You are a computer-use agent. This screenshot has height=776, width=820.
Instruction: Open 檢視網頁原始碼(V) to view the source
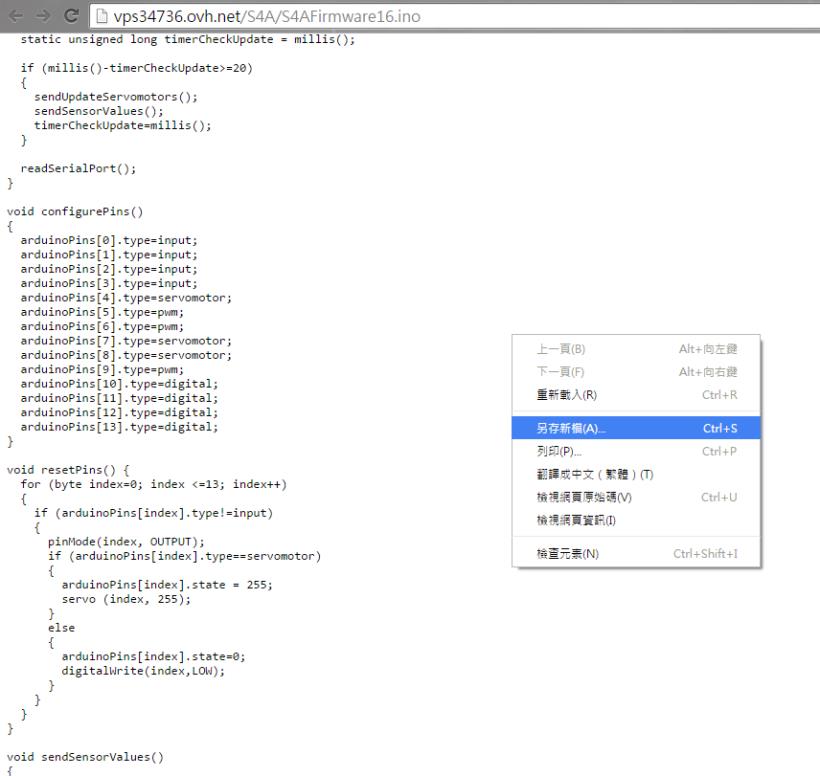coord(585,497)
